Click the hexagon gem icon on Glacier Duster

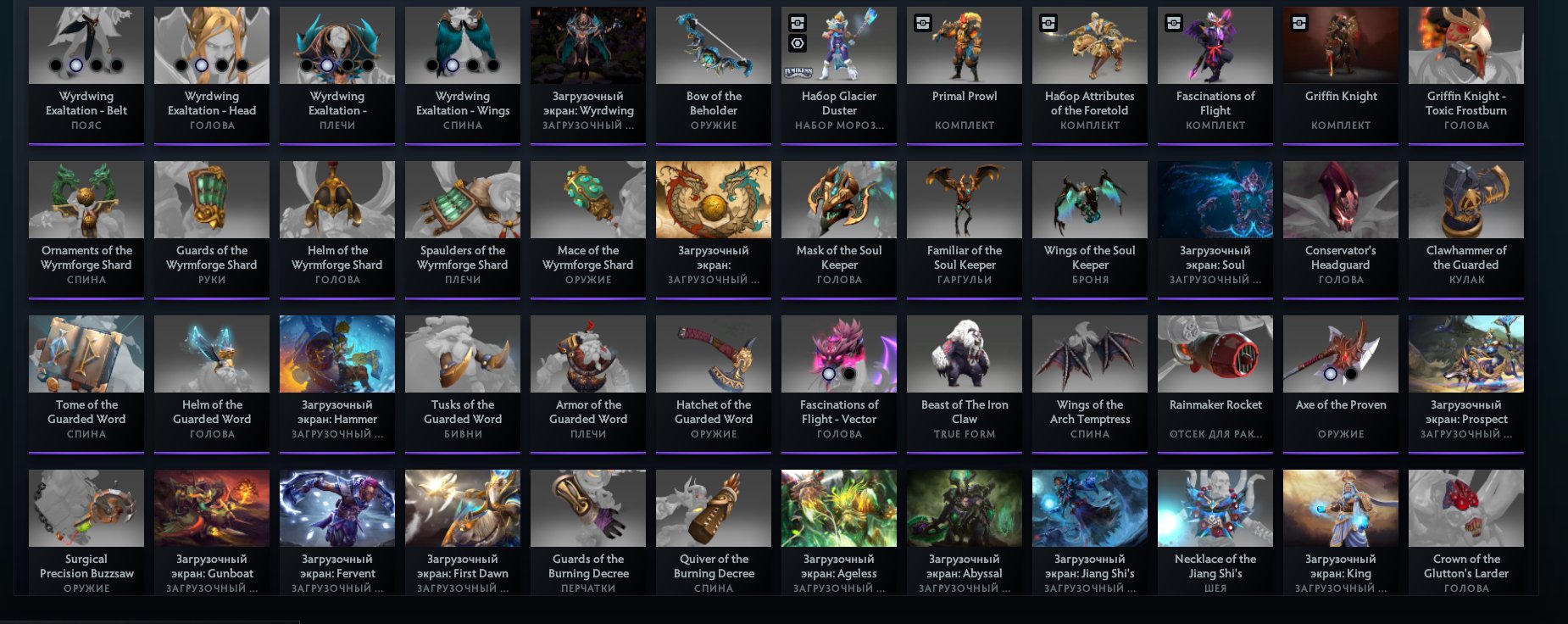(798, 44)
